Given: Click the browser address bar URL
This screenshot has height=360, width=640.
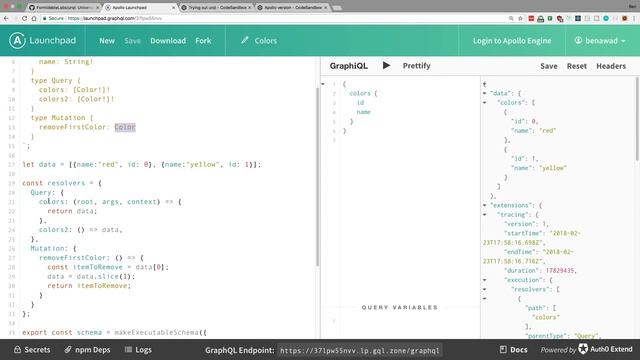Looking at the screenshot, I should pos(115,18).
